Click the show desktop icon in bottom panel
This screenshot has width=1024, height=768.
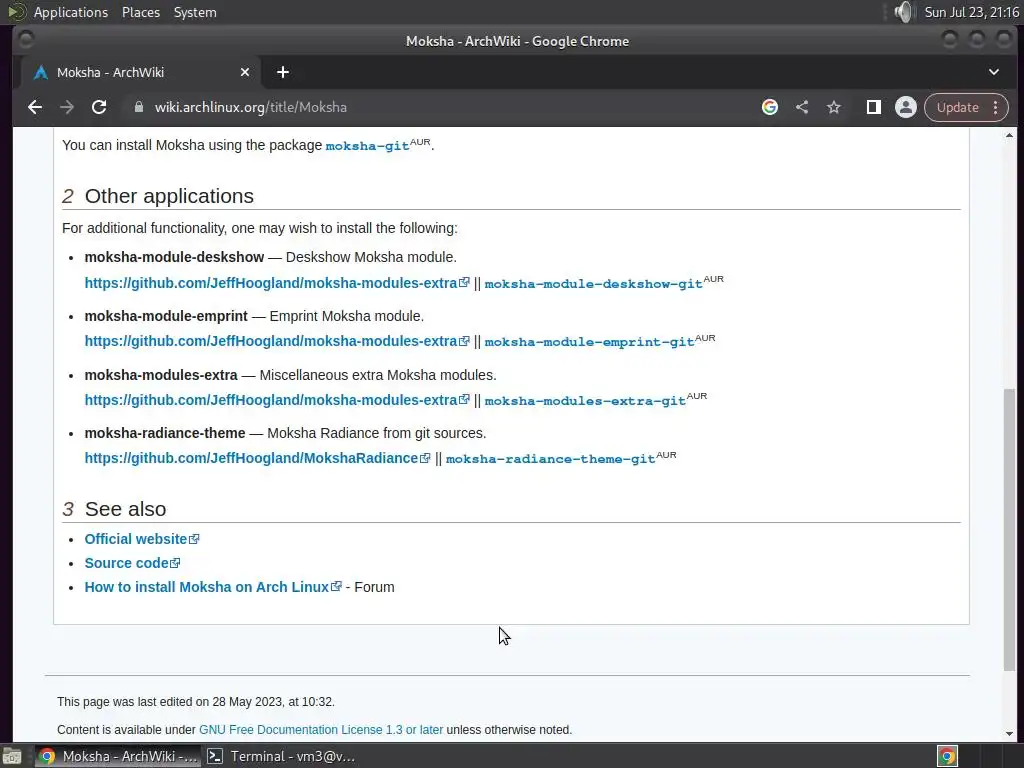click(x=12, y=756)
